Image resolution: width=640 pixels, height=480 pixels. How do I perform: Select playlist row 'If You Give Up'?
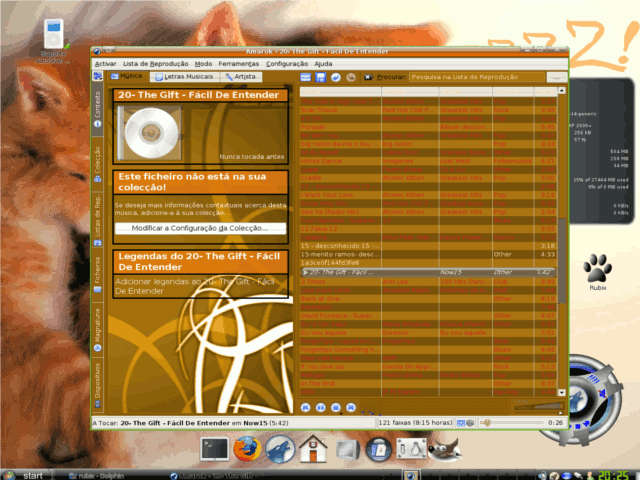[x=428, y=367]
